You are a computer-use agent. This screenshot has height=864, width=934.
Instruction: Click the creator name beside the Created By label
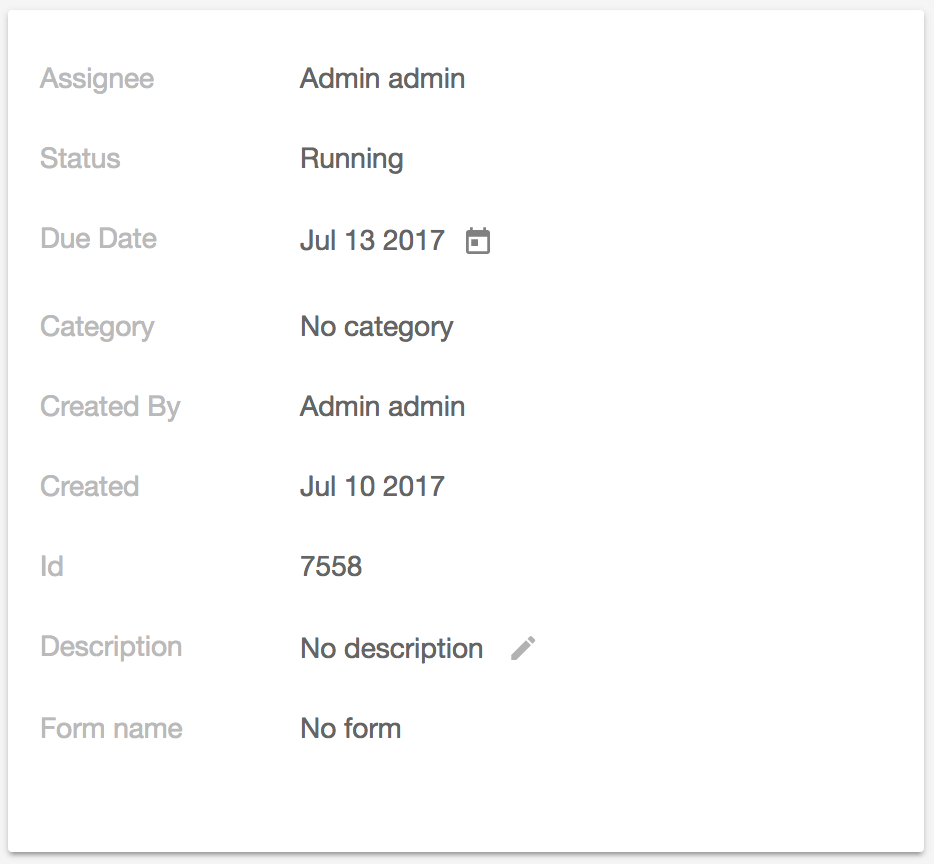382,406
